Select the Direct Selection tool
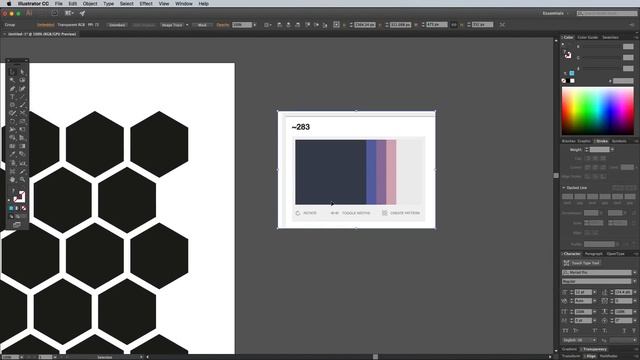The width and height of the screenshot is (640, 360). coord(22,72)
